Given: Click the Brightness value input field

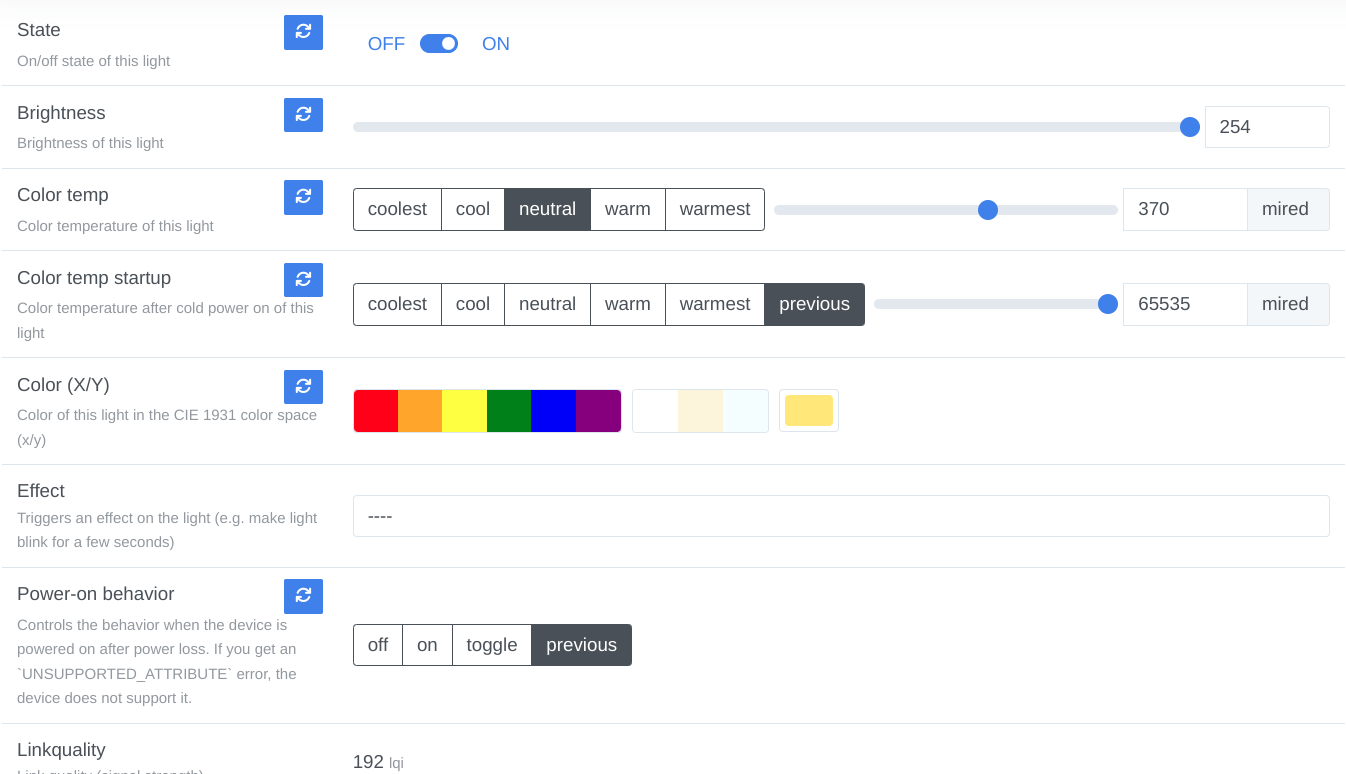Looking at the screenshot, I should click(1267, 127).
